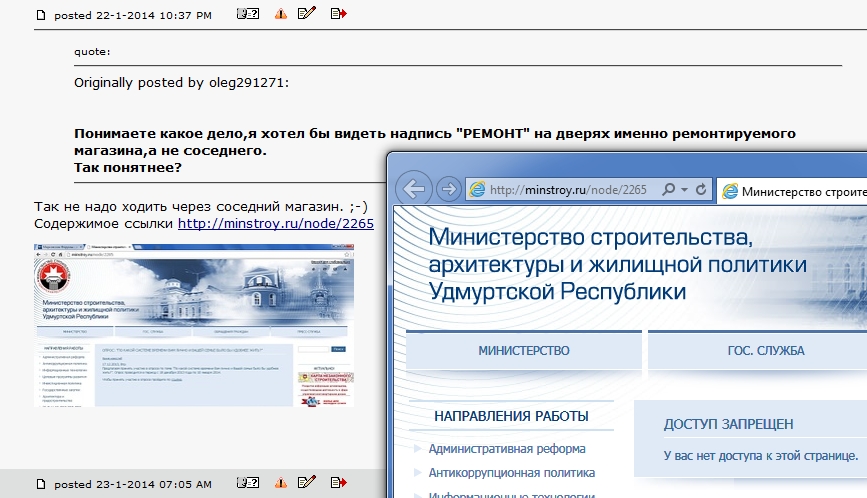Click edit post icon in 22-1-2014 post
867x498 pixels.
[x=307, y=13]
